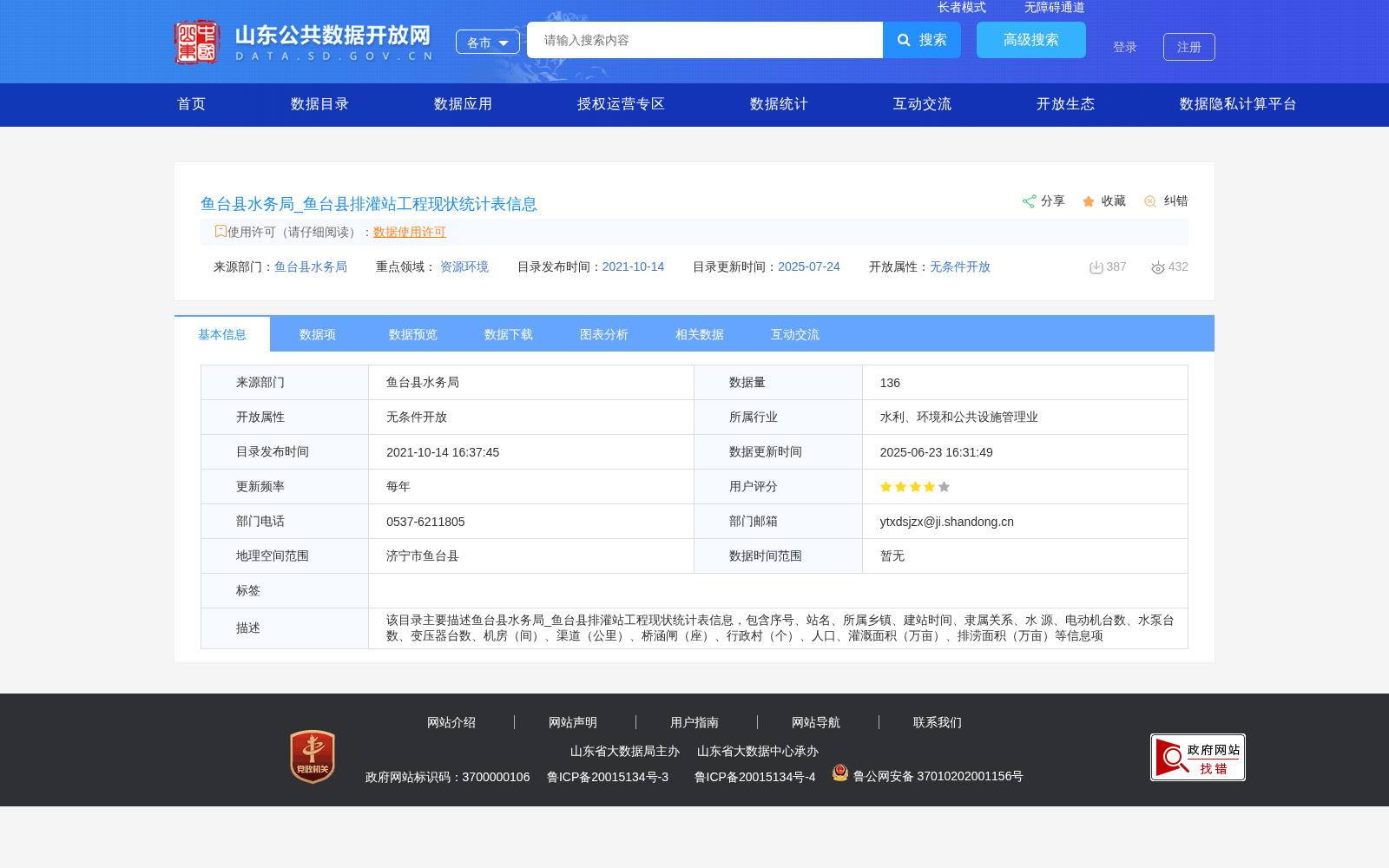Click the view count eye icon 432
The height and width of the screenshot is (868, 1389).
(x=1158, y=267)
